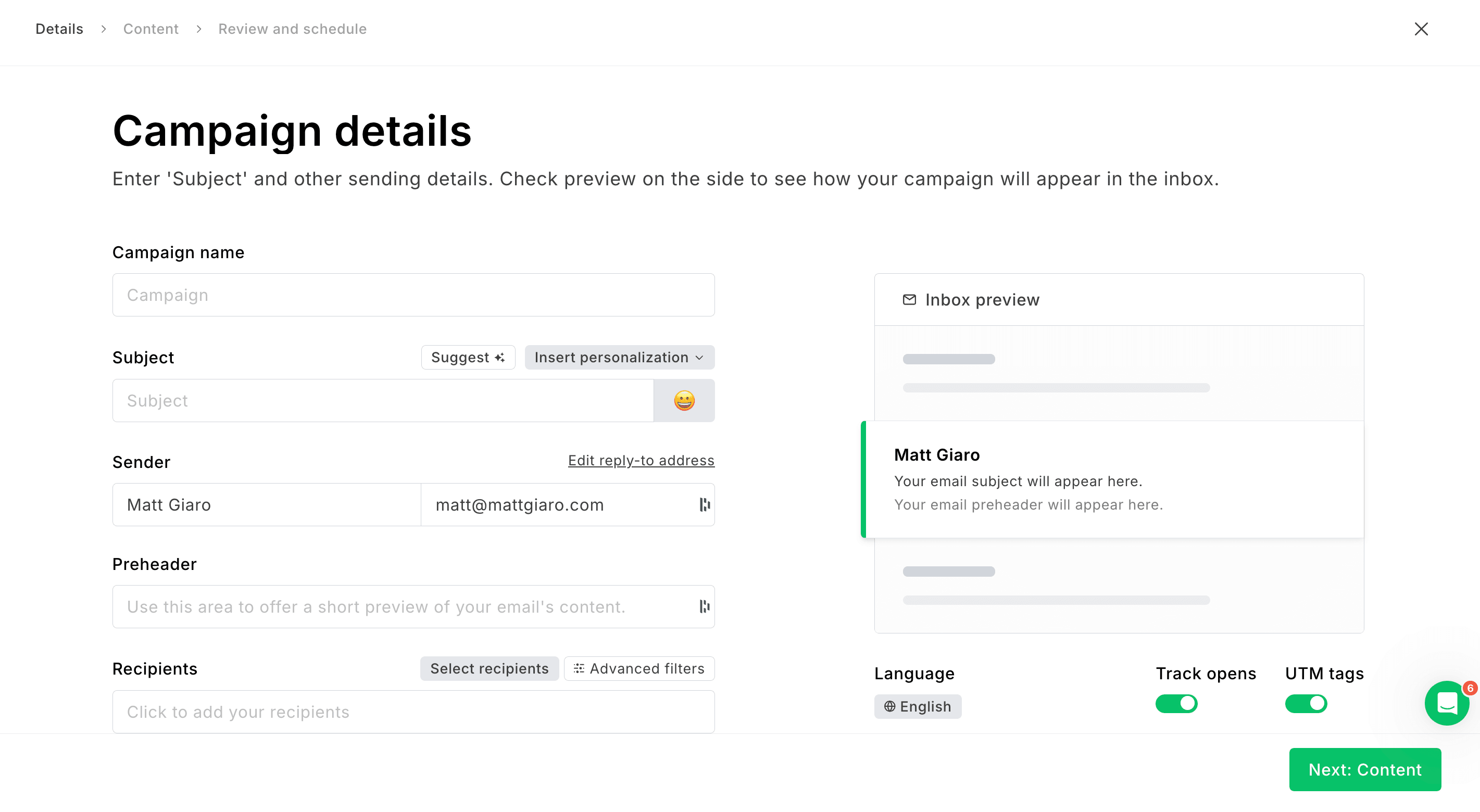Click the Inbox preview envelope icon

(x=909, y=300)
